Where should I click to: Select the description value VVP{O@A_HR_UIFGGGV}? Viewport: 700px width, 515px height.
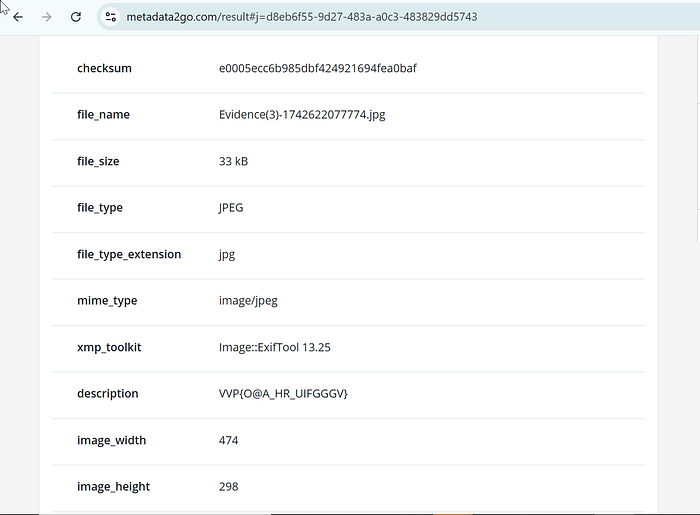[283, 394]
